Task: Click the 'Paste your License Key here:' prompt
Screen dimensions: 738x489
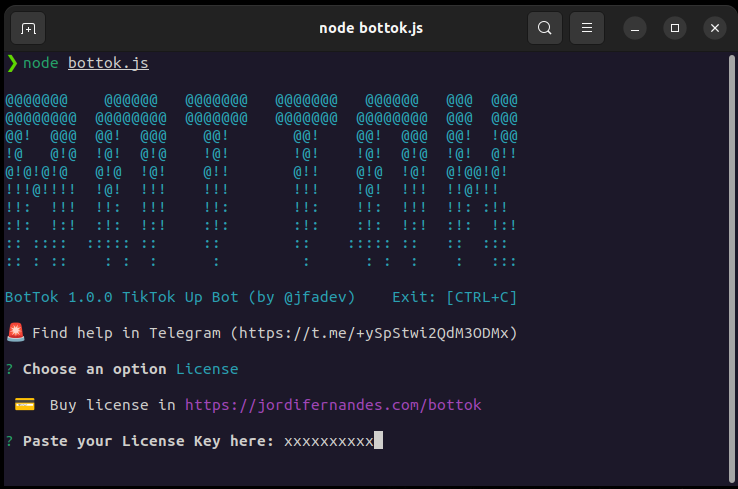Action: point(148,441)
